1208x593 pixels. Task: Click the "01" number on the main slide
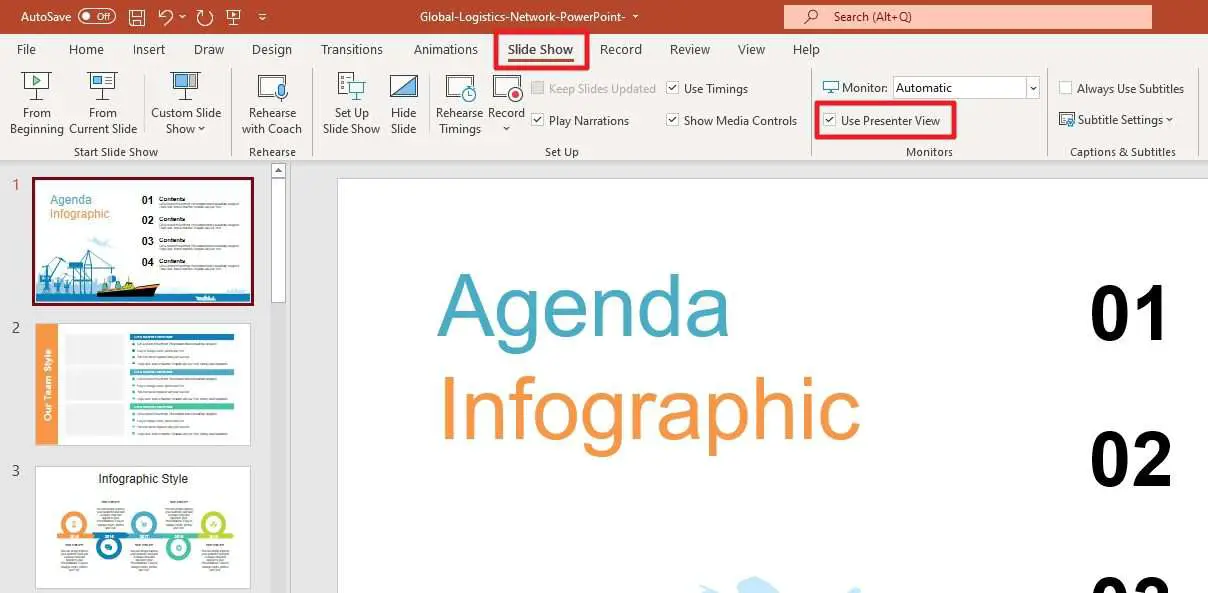tap(1129, 313)
